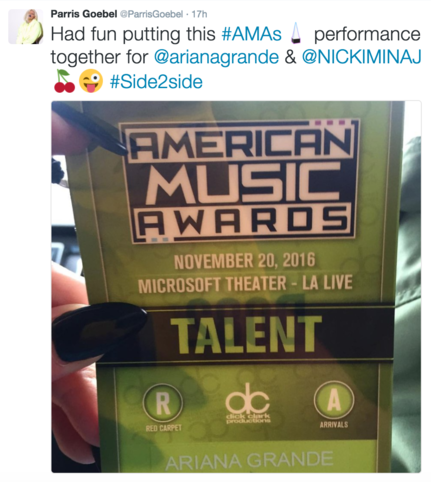
Task: Open the @ParrisGoebel handle link
Action: 151,14
